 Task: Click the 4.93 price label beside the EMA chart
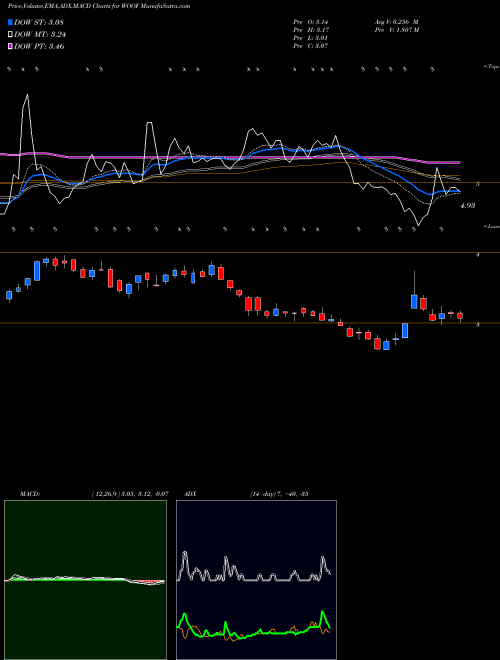[x=468, y=206]
